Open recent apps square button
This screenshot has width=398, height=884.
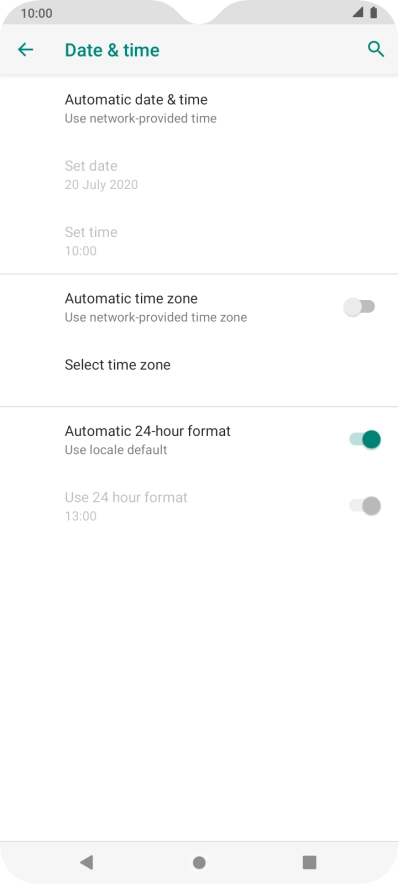pyautogui.click(x=309, y=862)
